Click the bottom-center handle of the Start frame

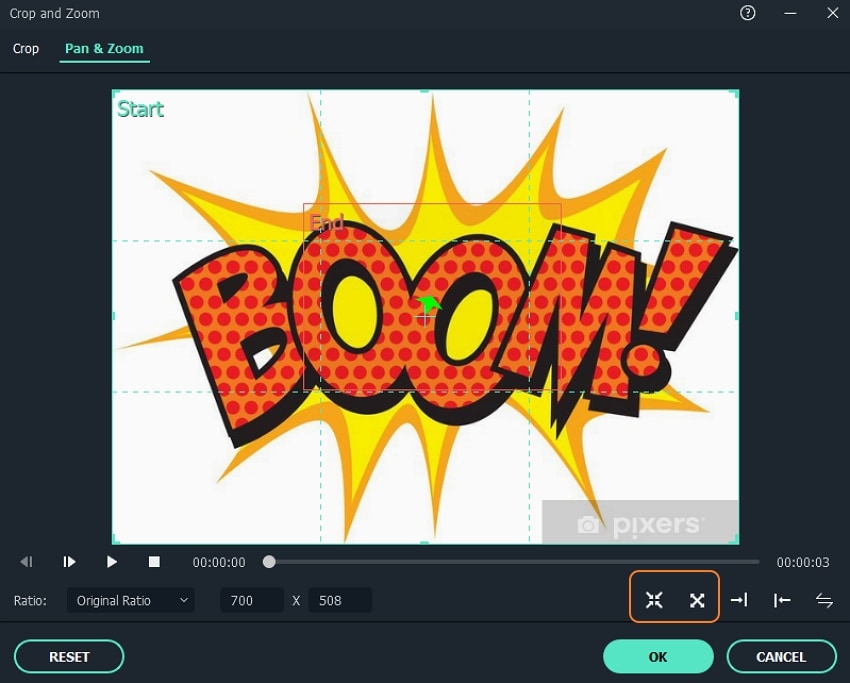tap(424, 542)
